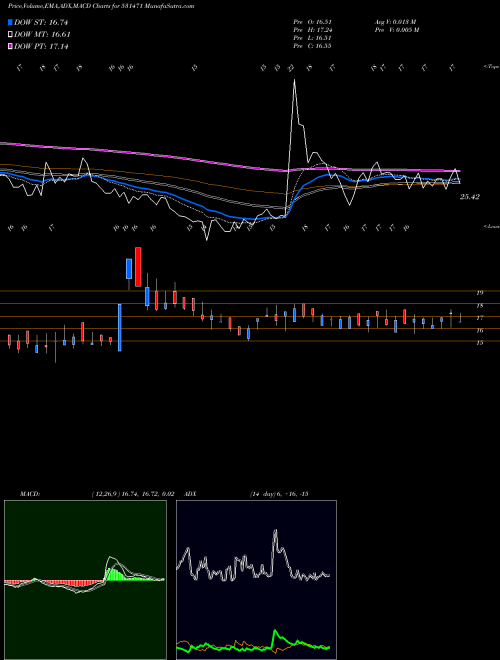
Task: Click the chart title mentioning MunafaSutra.com
Action: [101, 6]
